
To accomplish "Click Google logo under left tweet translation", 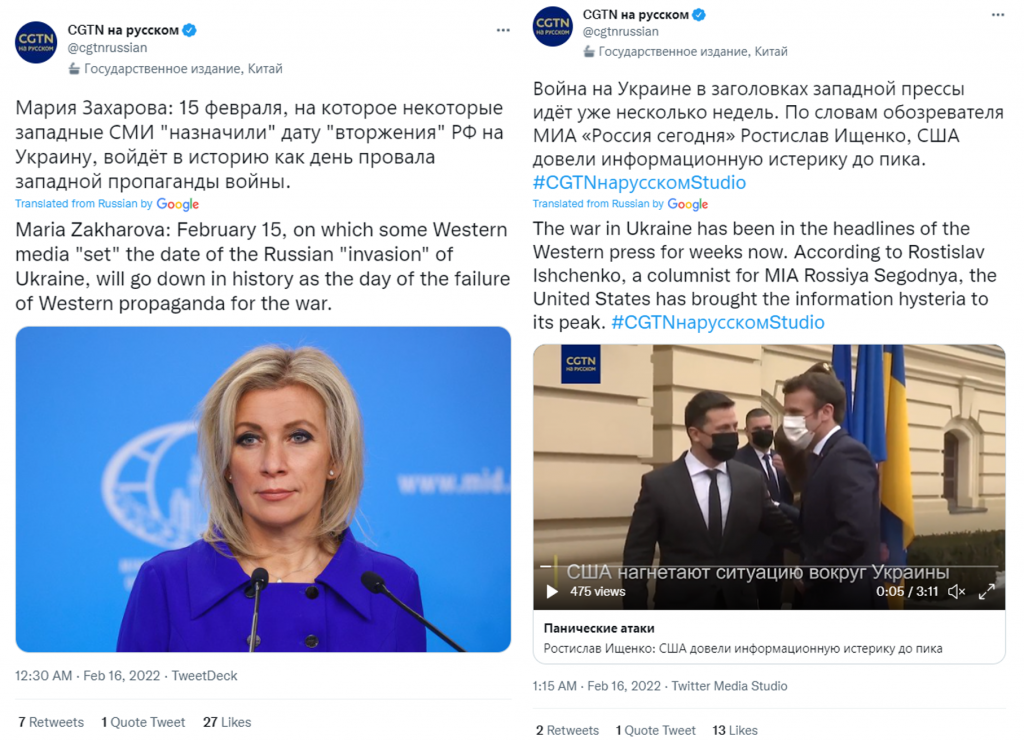I will click(x=177, y=204).
